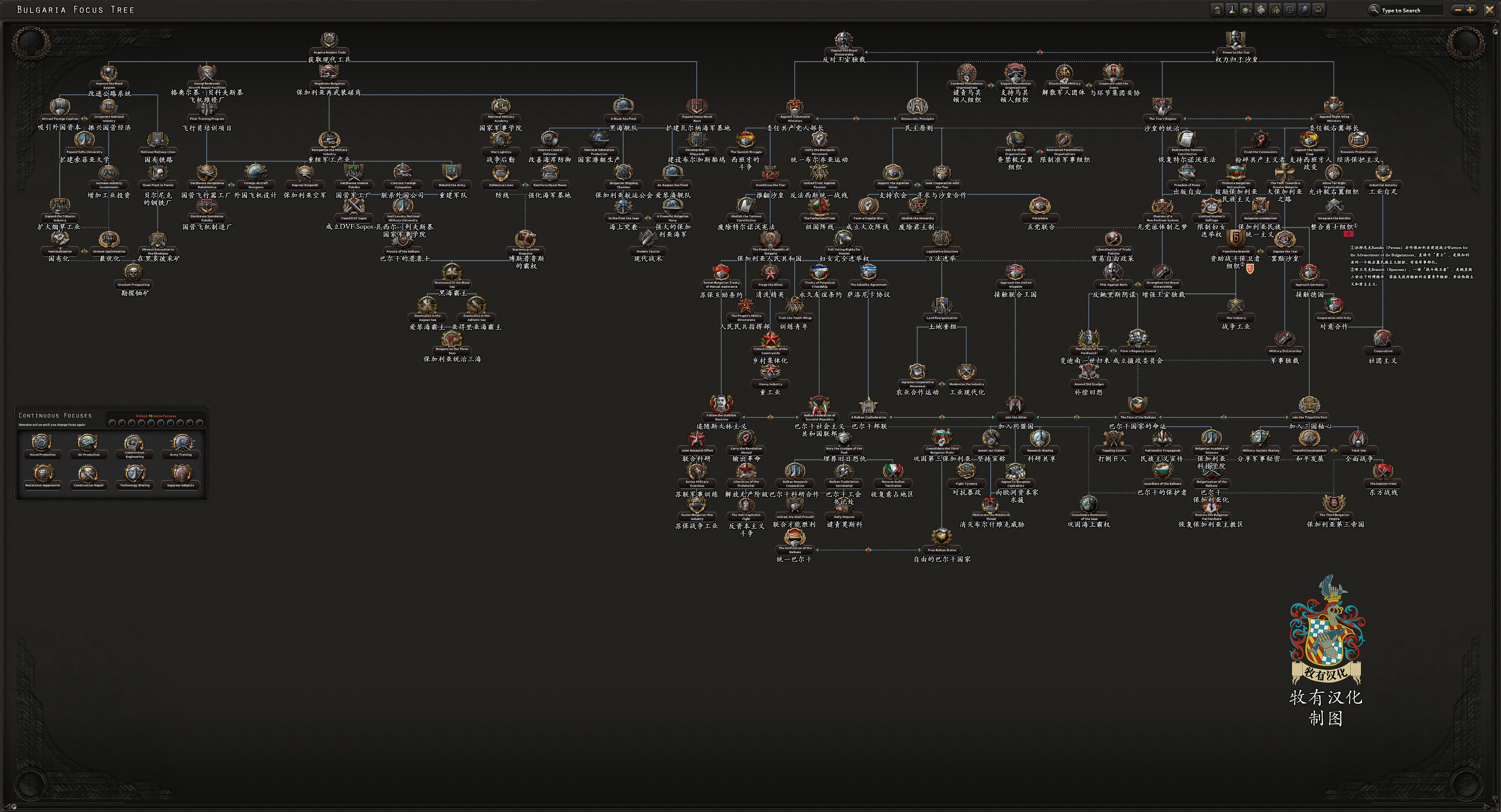Select the Appoint Communist Ministers focus
This screenshot has height=812, width=1501.
(x=795, y=111)
